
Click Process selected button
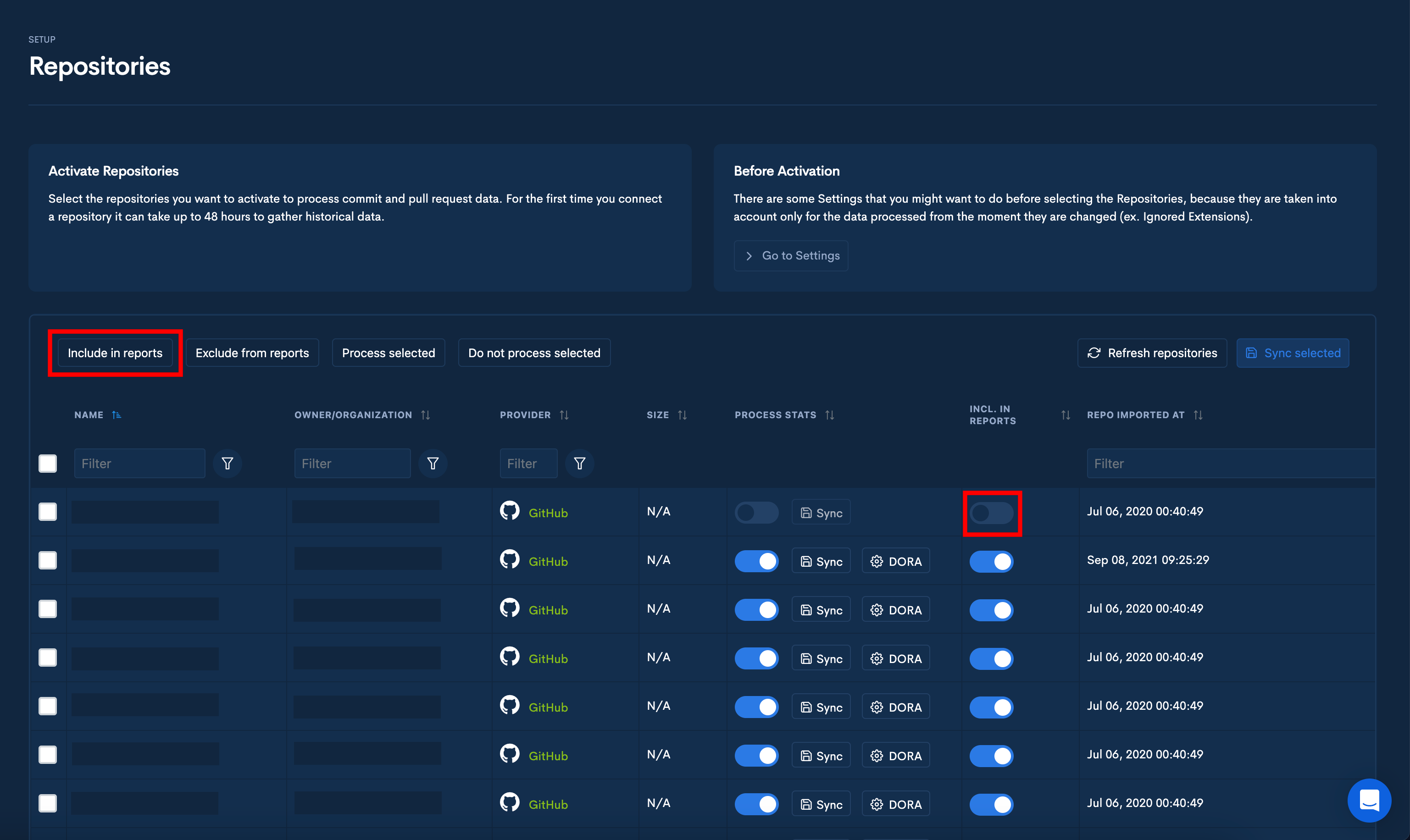[x=388, y=353]
